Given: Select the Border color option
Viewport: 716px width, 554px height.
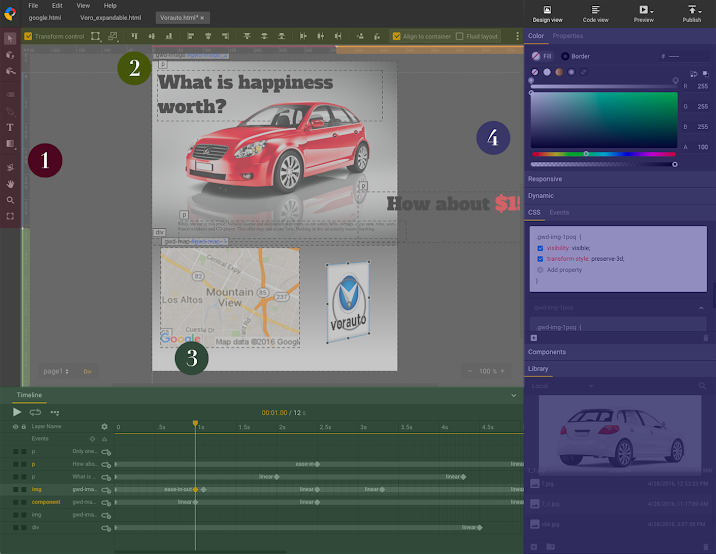Looking at the screenshot, I should (576, 56).
